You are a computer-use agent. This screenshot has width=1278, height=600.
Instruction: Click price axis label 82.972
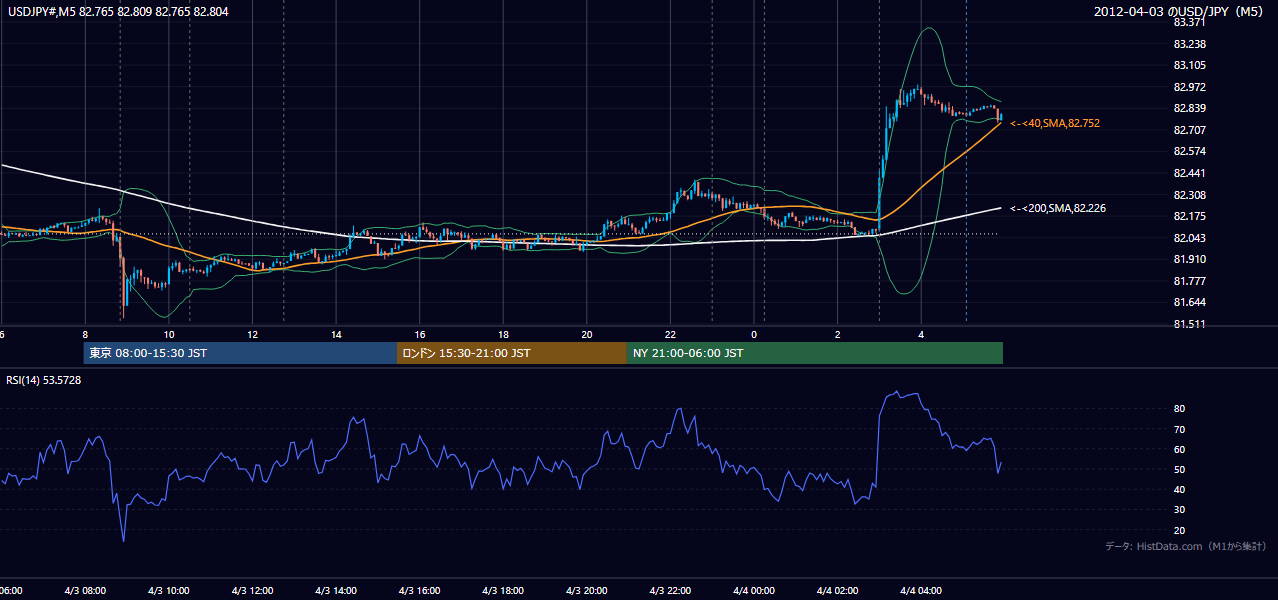click(x=1189, y=87)
